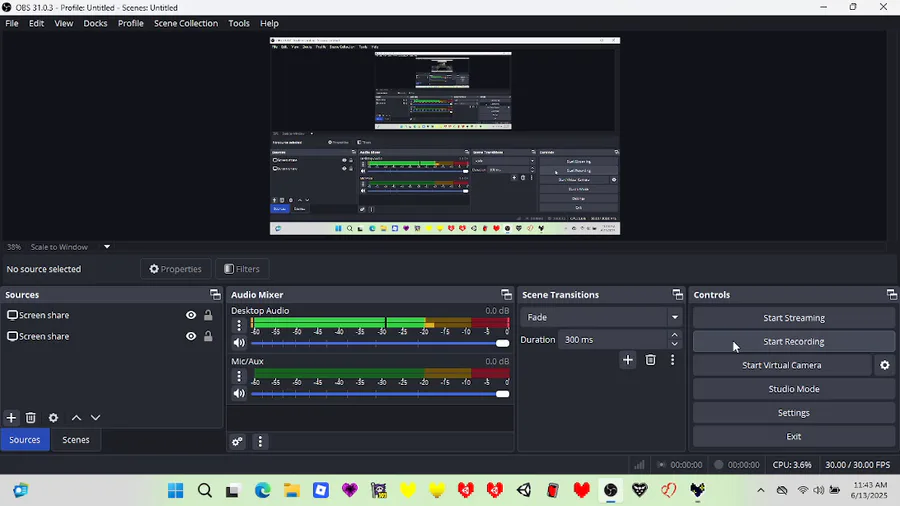Switch to the Sources tab

pyautogui.click(x=25, y=440)
